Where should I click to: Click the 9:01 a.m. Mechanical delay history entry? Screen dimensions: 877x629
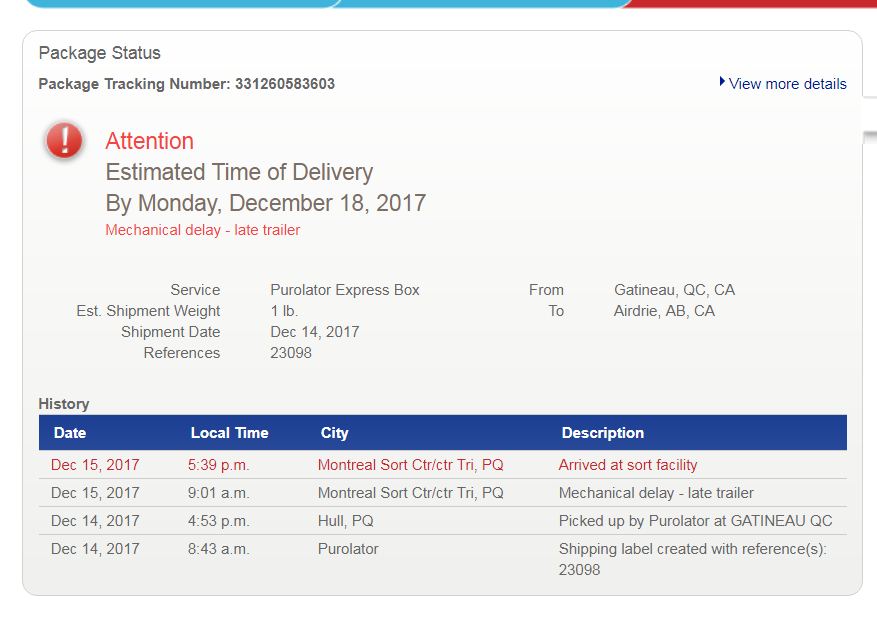point(443,493)
